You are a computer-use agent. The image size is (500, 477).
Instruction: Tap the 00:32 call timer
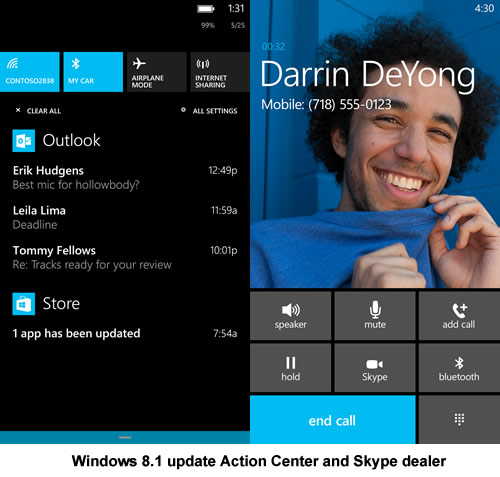[273, 46]
